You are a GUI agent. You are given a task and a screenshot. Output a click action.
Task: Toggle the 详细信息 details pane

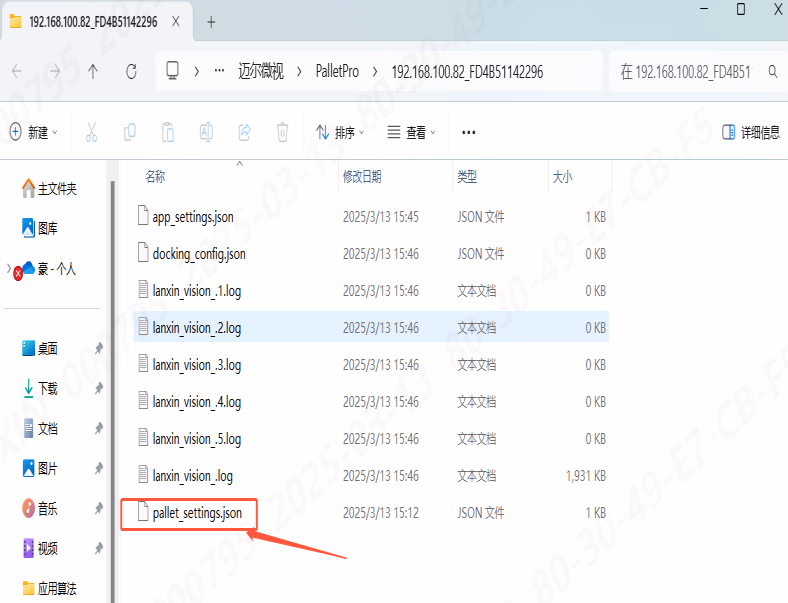(751, 133)
